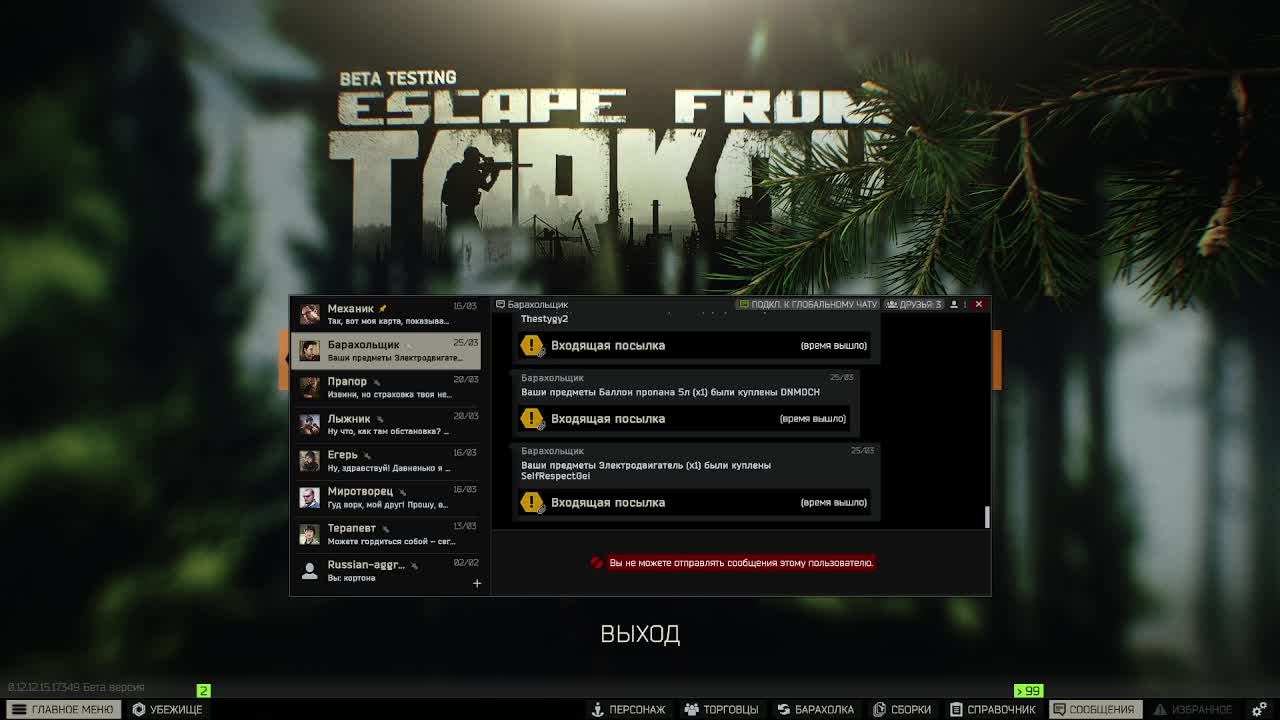Click the chat bubble icon next to Барахольщик title

point(501,304)
